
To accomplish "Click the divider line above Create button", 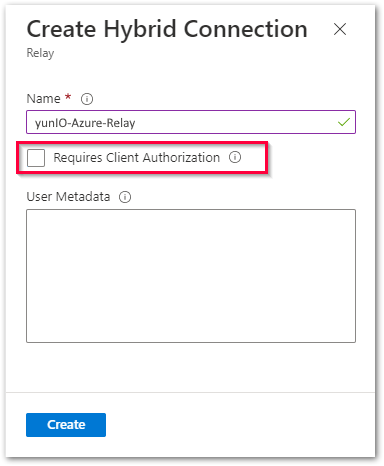I will tap(190, 392).
